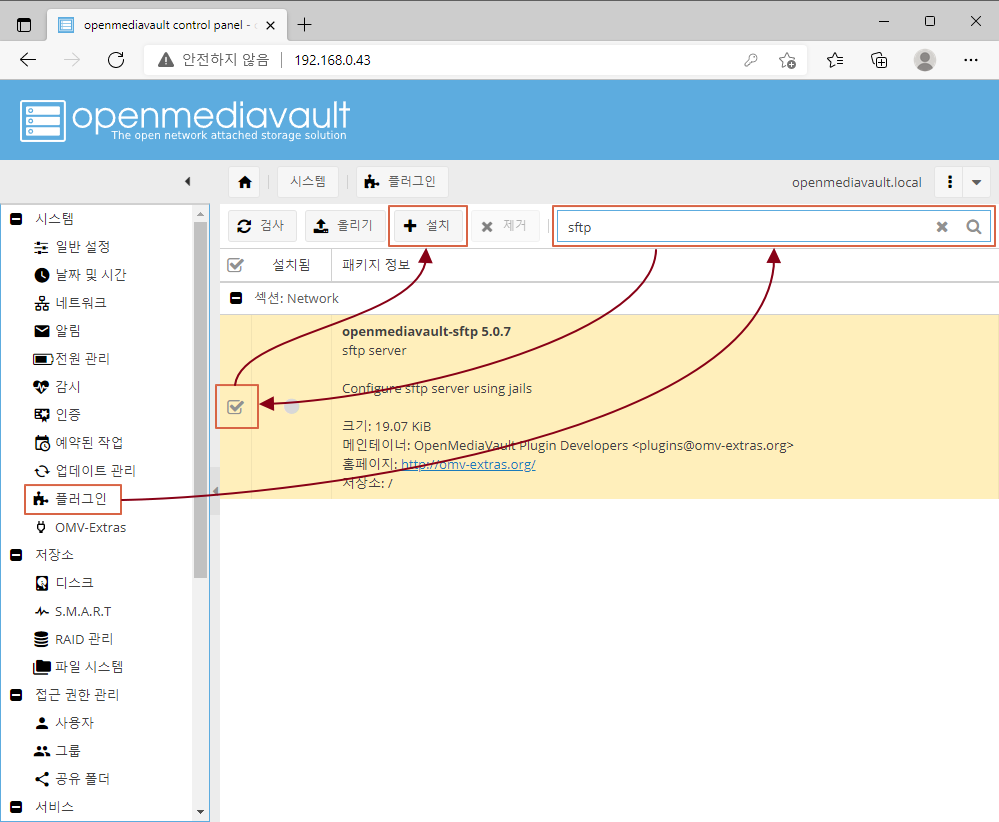Open Notification (알림) sidebar item
Viewport: 999px width, 822px height.
57,331
